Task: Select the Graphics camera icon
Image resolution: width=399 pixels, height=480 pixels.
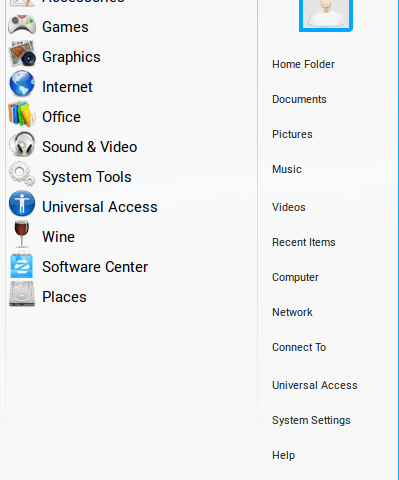Action: tap(22, 54)
